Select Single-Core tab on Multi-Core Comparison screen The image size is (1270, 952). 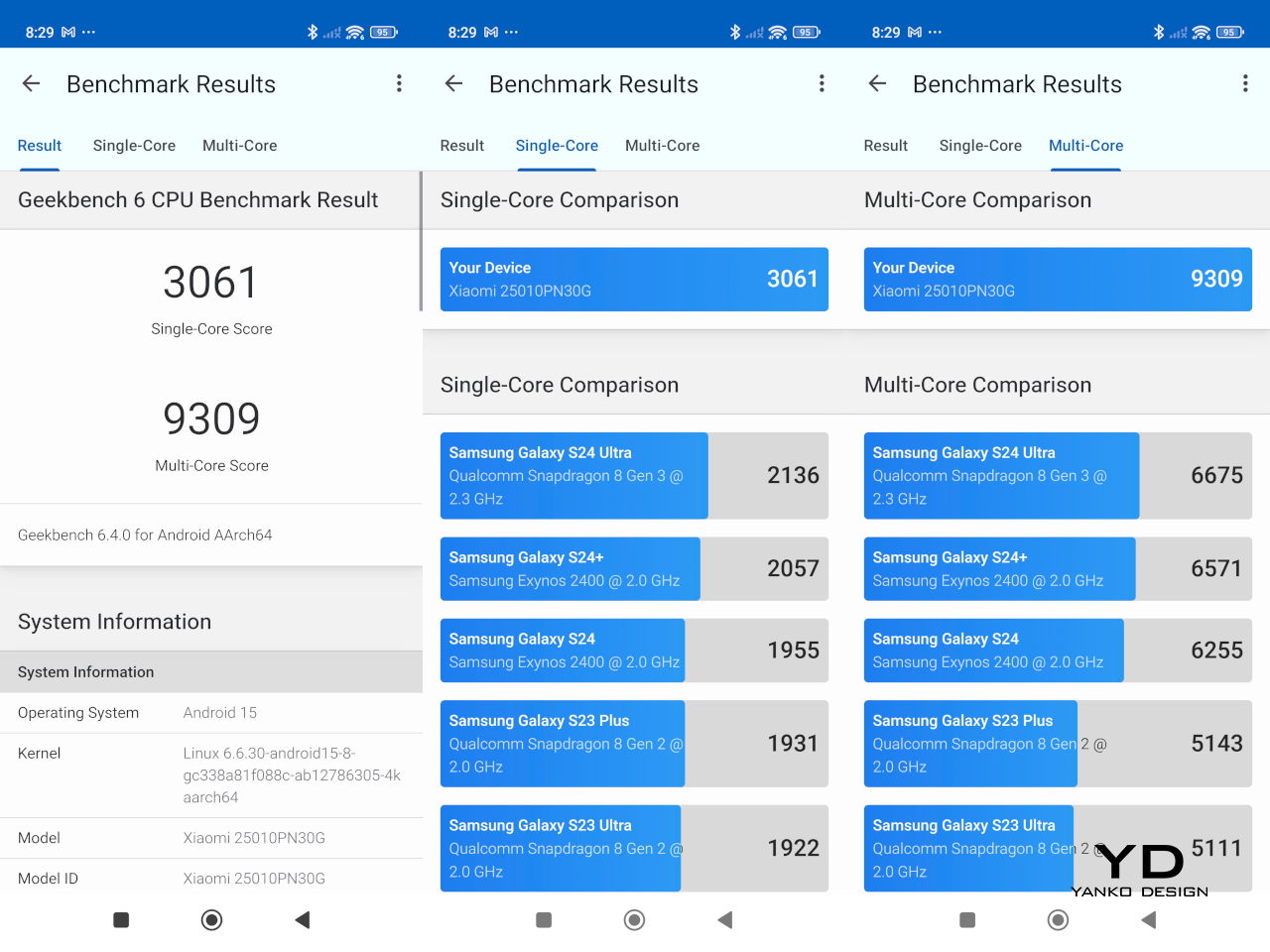pos(980,146)
